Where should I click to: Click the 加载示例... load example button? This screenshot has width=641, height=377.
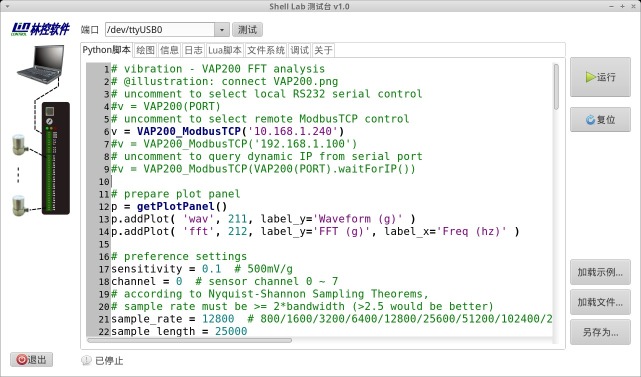[600, 272]
